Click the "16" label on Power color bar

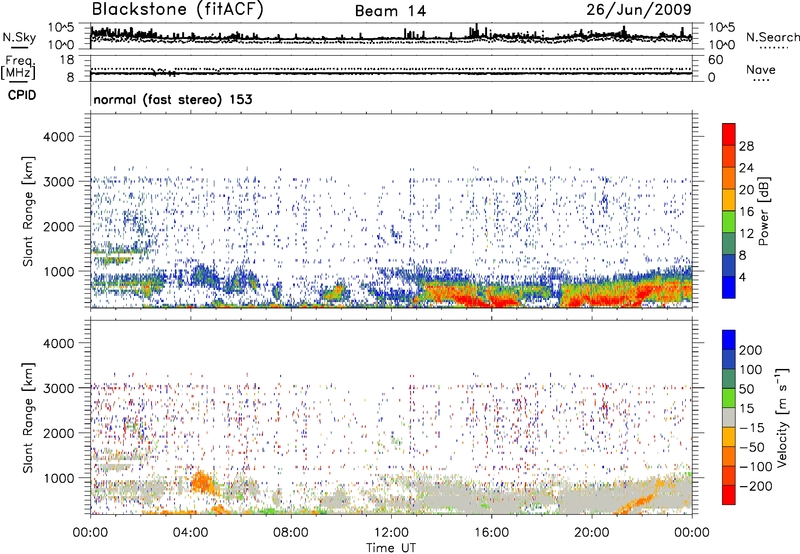point(746,212)
